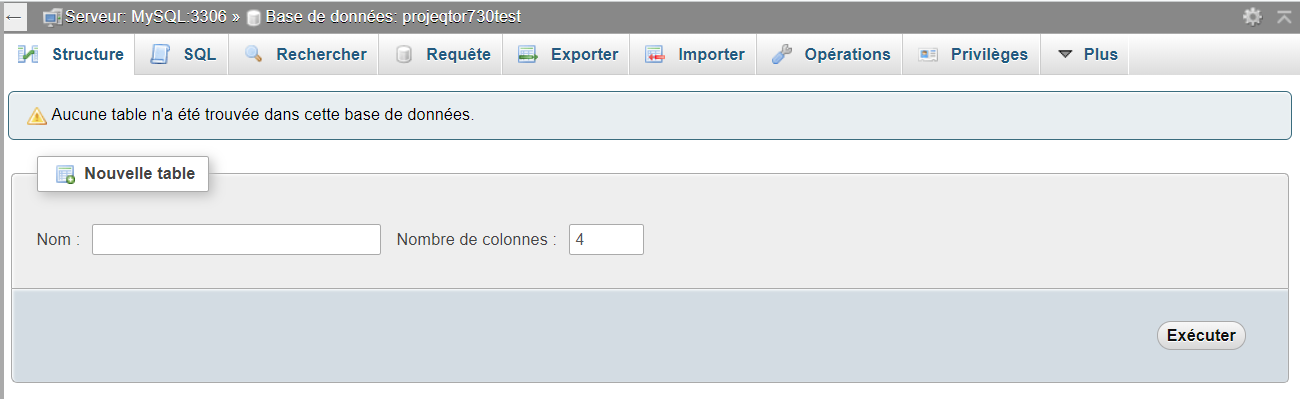Open page settings gear icon

(x=1252, y=17)
